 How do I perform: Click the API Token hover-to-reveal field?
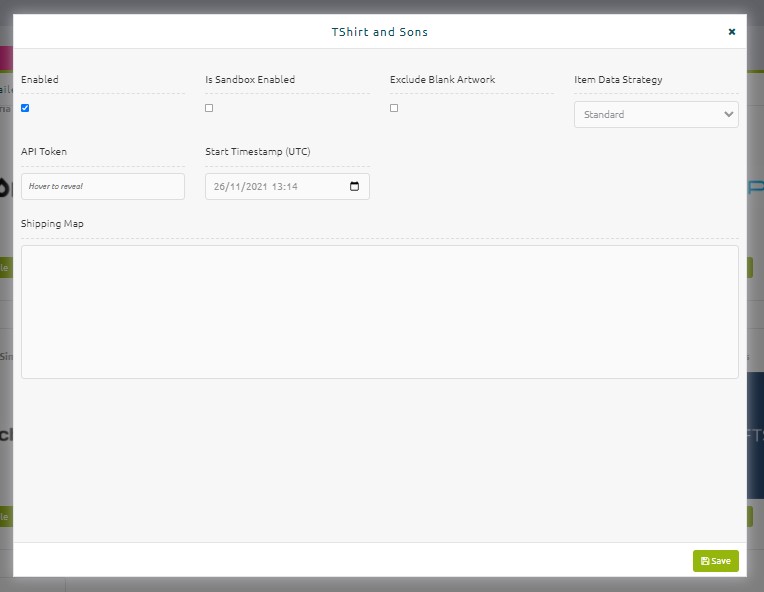103,186
